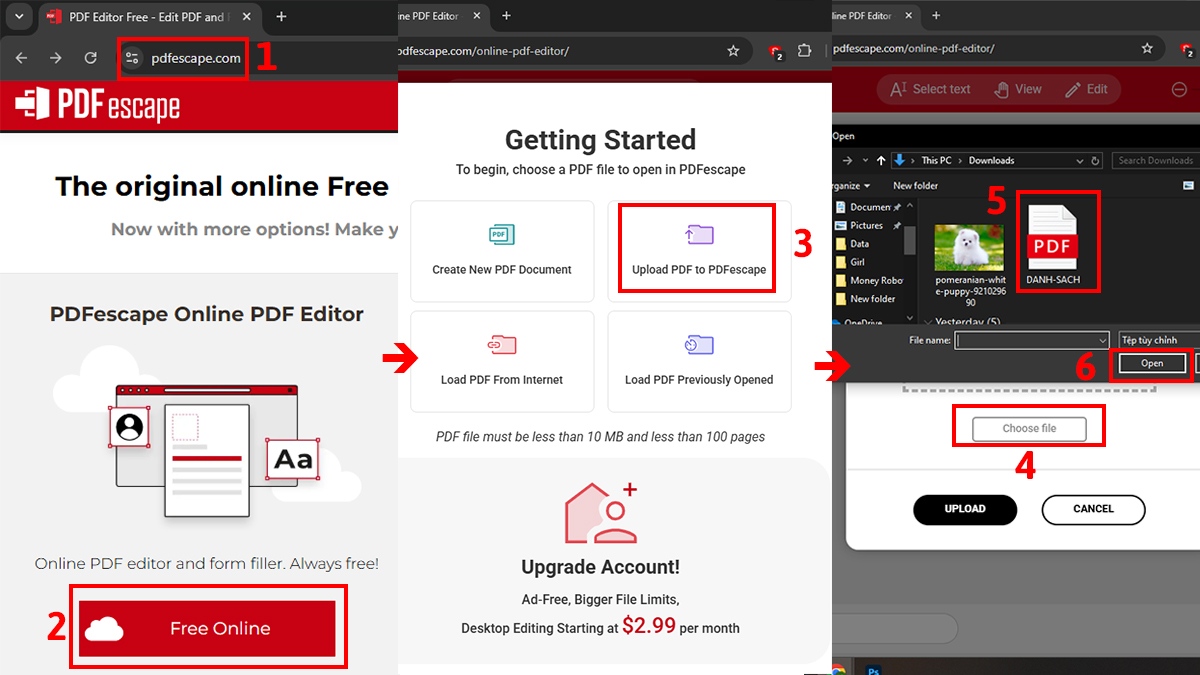Expand the Organize dropdown in the file dialog

pyautogui.click(x=852, y=186)
